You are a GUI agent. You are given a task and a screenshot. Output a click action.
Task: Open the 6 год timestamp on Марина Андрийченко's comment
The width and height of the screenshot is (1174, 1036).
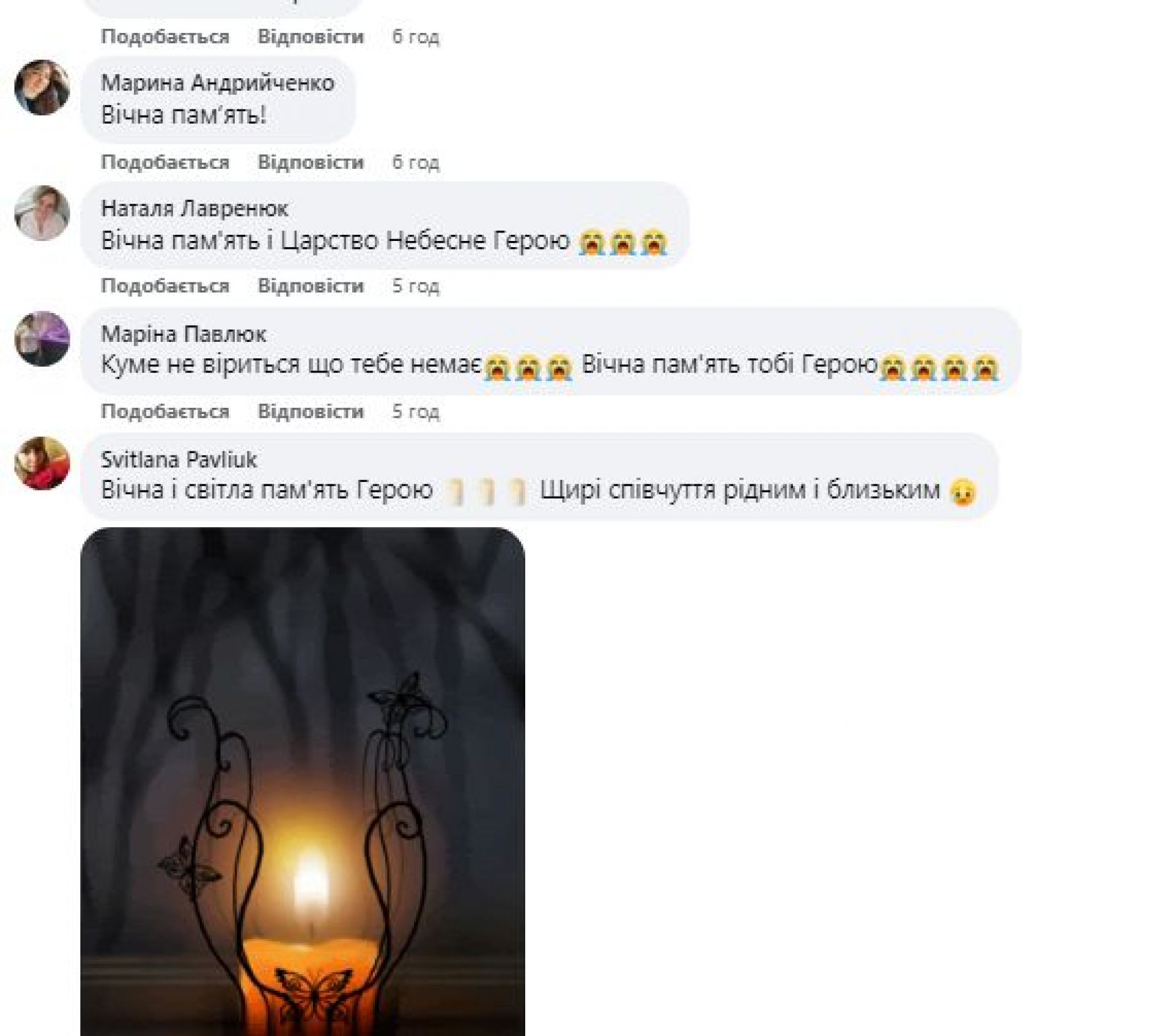coord(416,162)
